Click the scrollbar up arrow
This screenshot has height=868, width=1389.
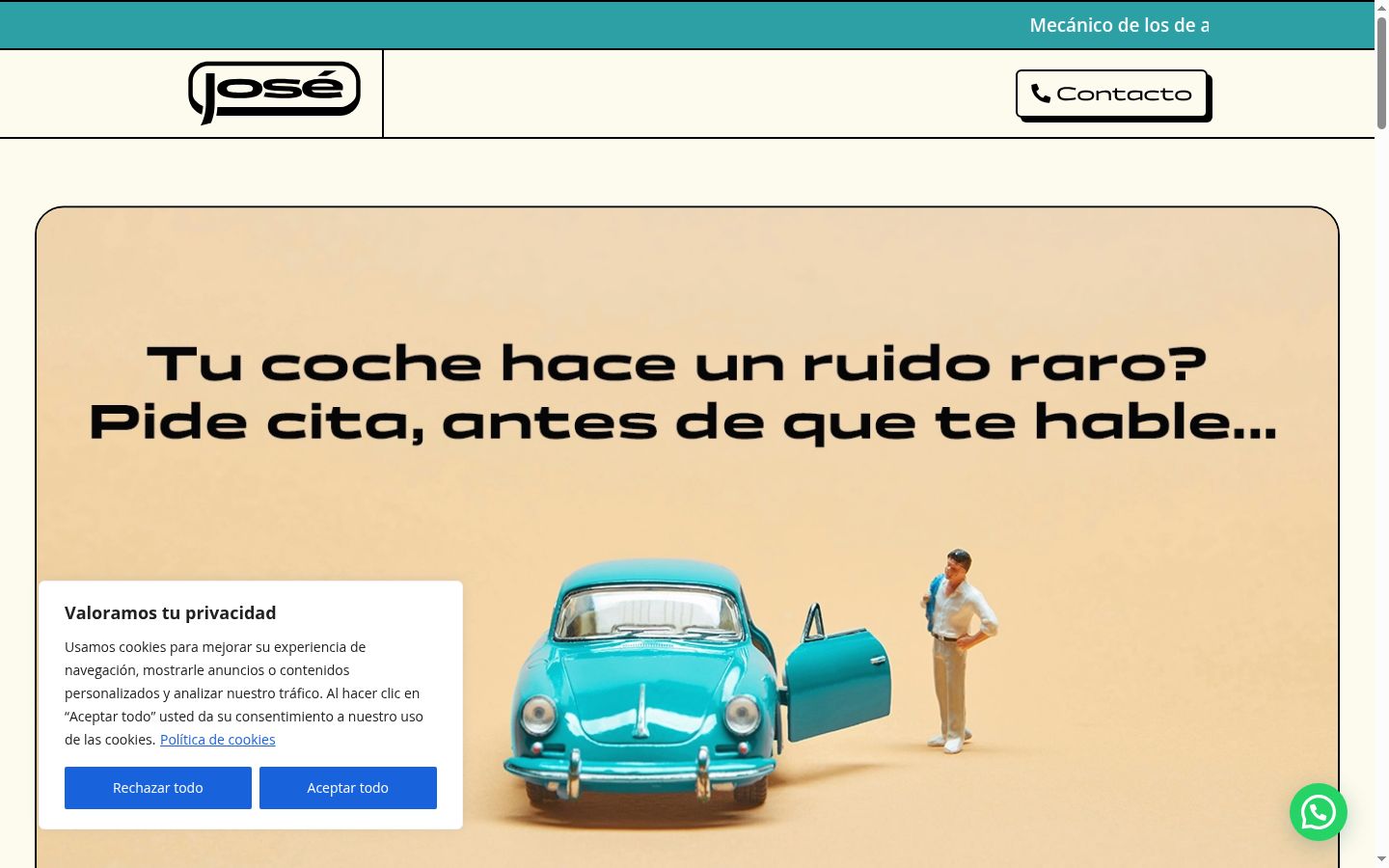[1381, 8]
